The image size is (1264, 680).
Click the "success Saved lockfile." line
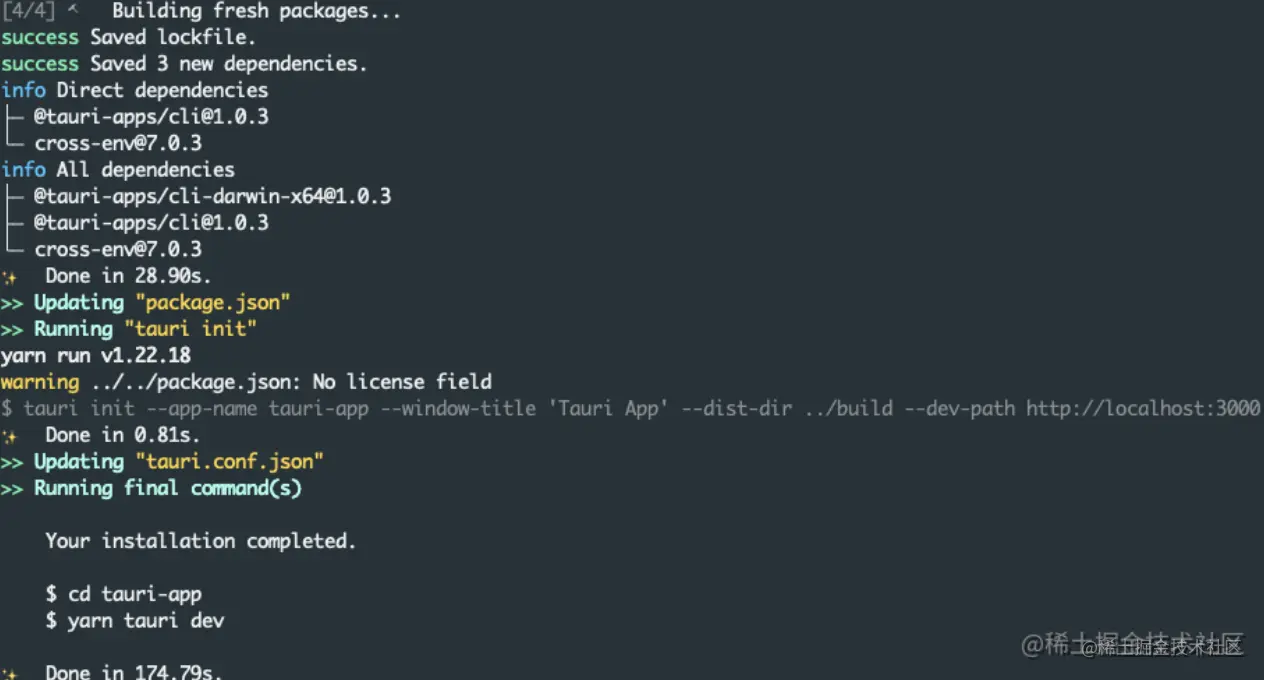128,37
